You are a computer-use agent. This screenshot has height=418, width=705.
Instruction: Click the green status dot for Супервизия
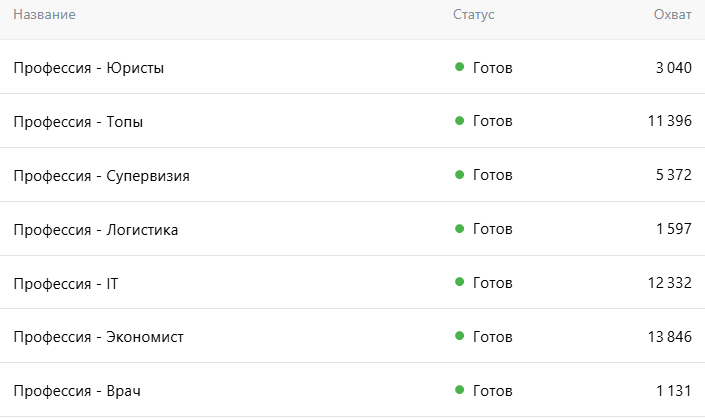(460, 175)
